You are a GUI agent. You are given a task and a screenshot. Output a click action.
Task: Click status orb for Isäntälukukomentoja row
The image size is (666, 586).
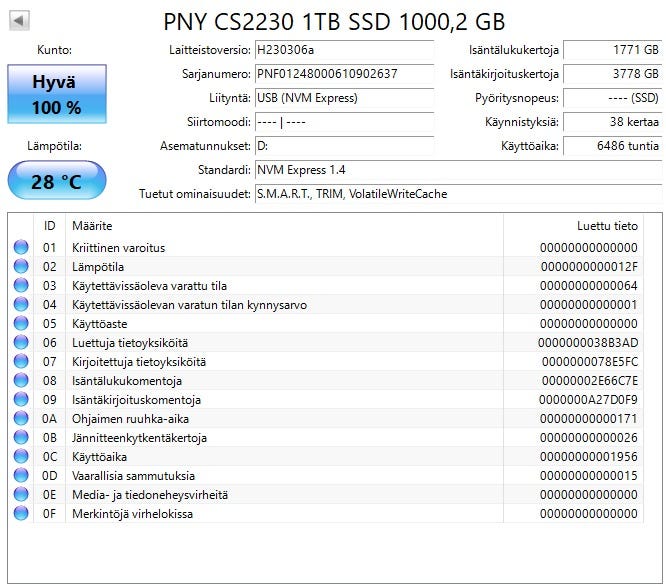(21, 381)
